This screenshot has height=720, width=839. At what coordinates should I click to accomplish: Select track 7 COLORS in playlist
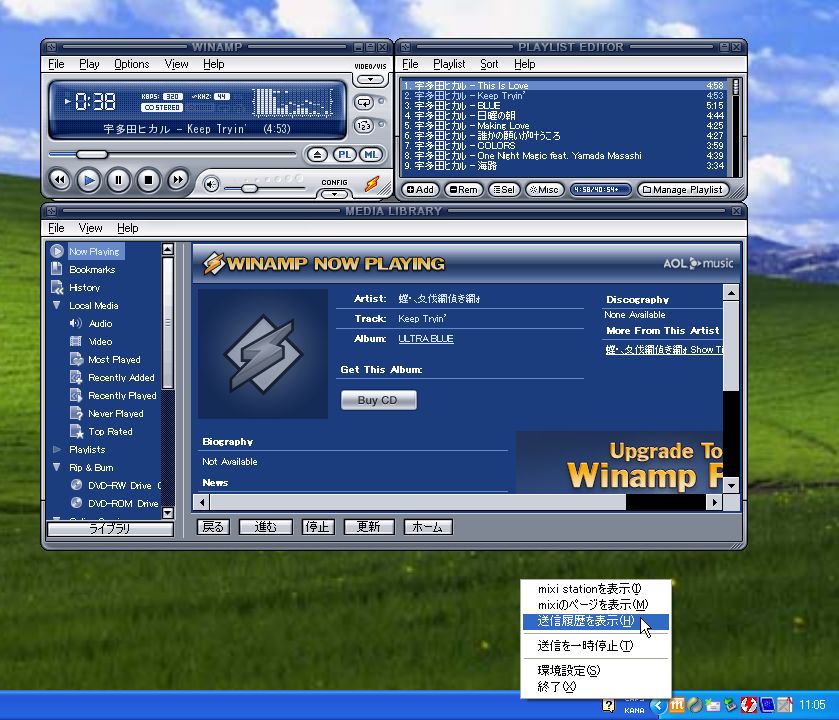[563, 145]
